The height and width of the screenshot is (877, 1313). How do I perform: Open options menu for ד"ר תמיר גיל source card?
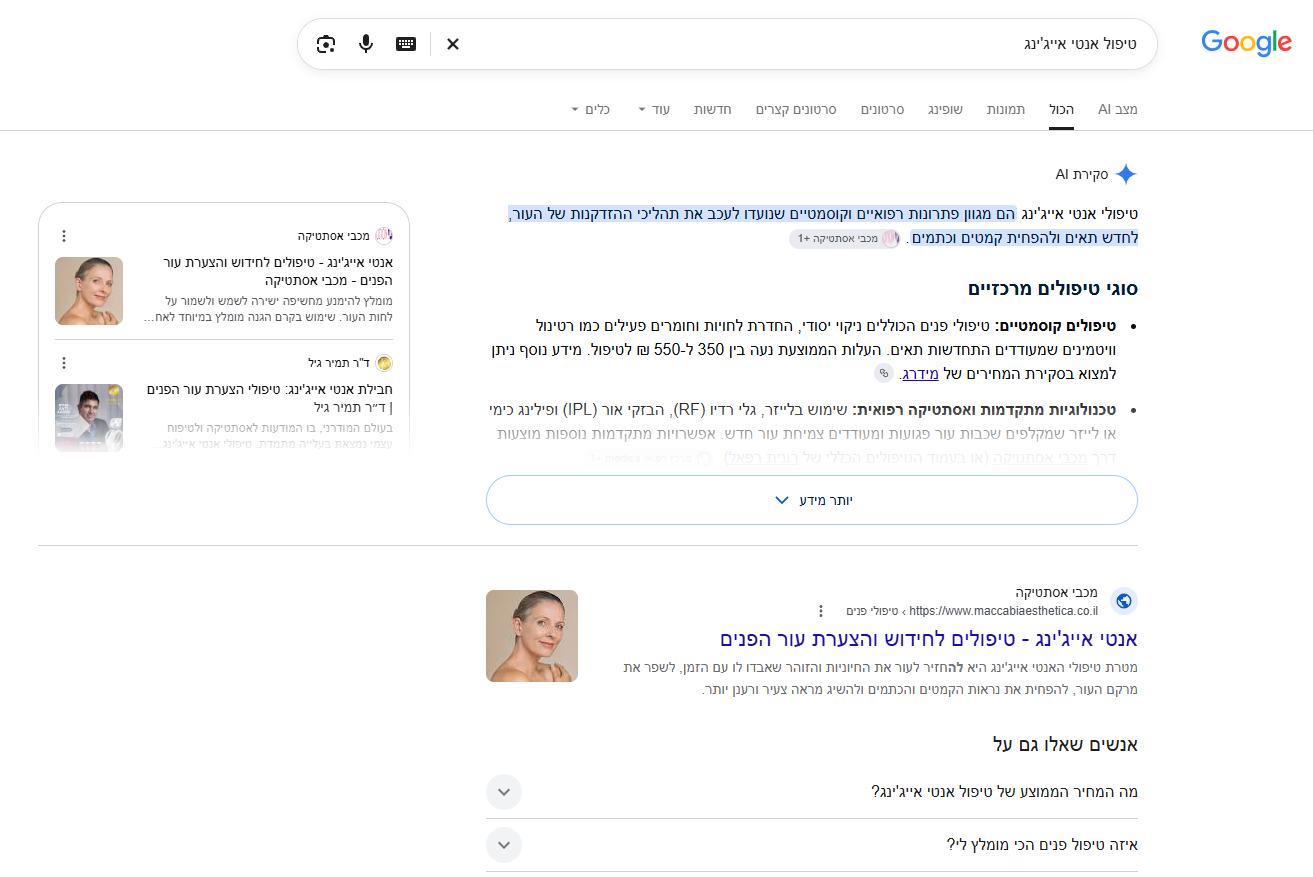coord(64,363)
